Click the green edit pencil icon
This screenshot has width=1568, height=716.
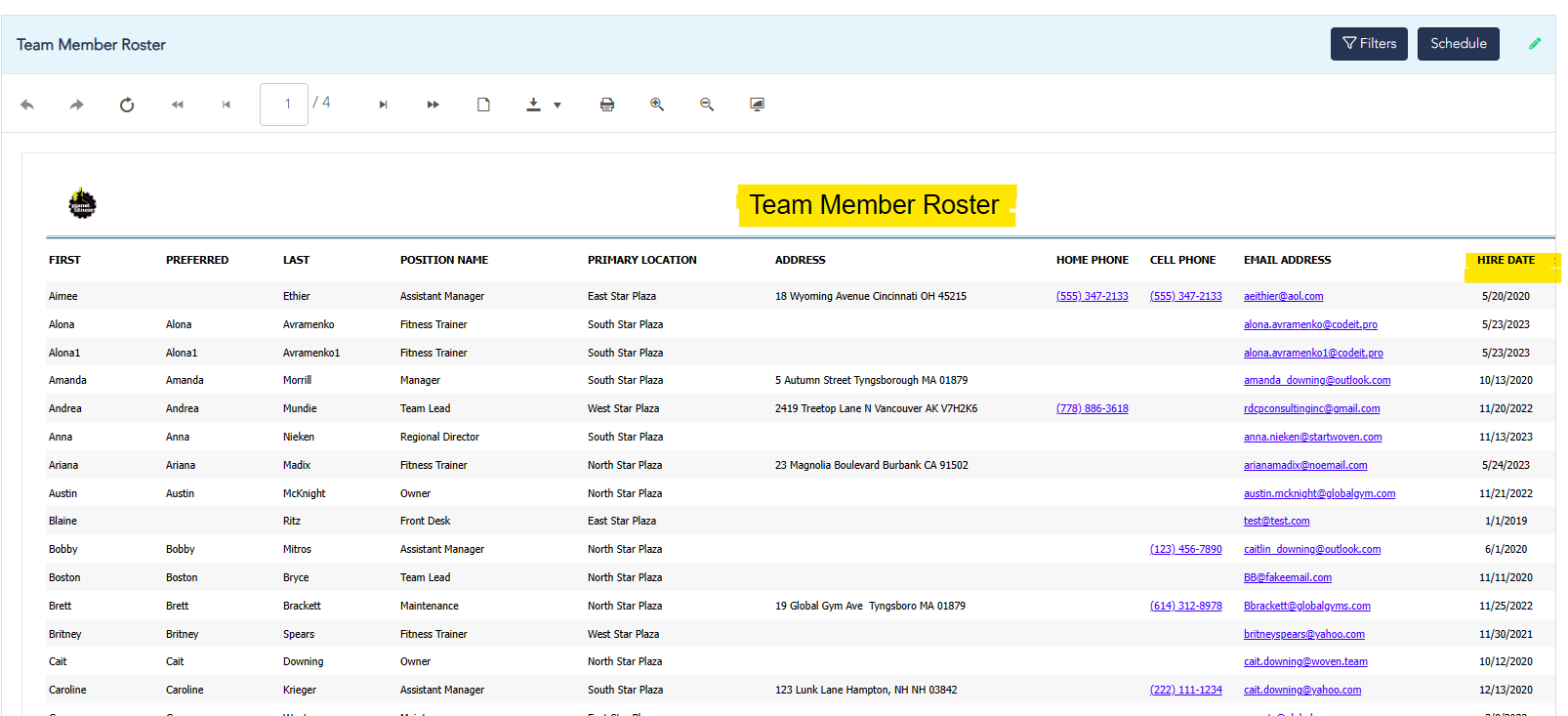pyautogui.click(x=1535, y=44)
